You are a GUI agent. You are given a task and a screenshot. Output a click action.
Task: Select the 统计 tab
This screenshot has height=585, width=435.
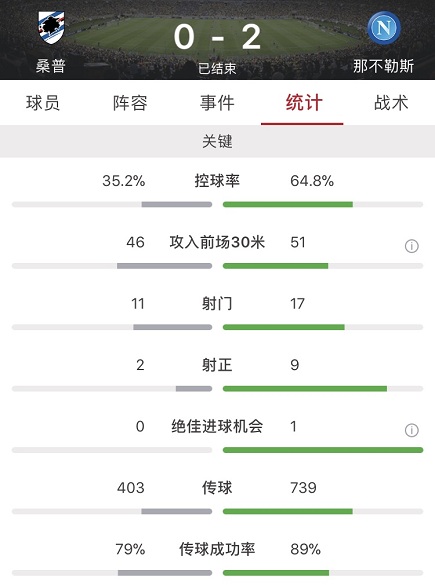click(304, 103)
